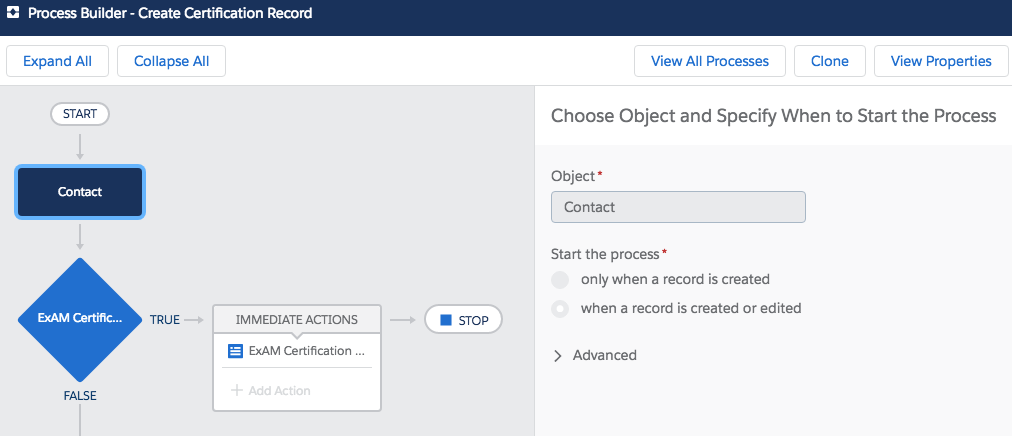This screenshot has width=1012, height=436.
Task: Click the FALSE branch label
Action: coord(80,396)
